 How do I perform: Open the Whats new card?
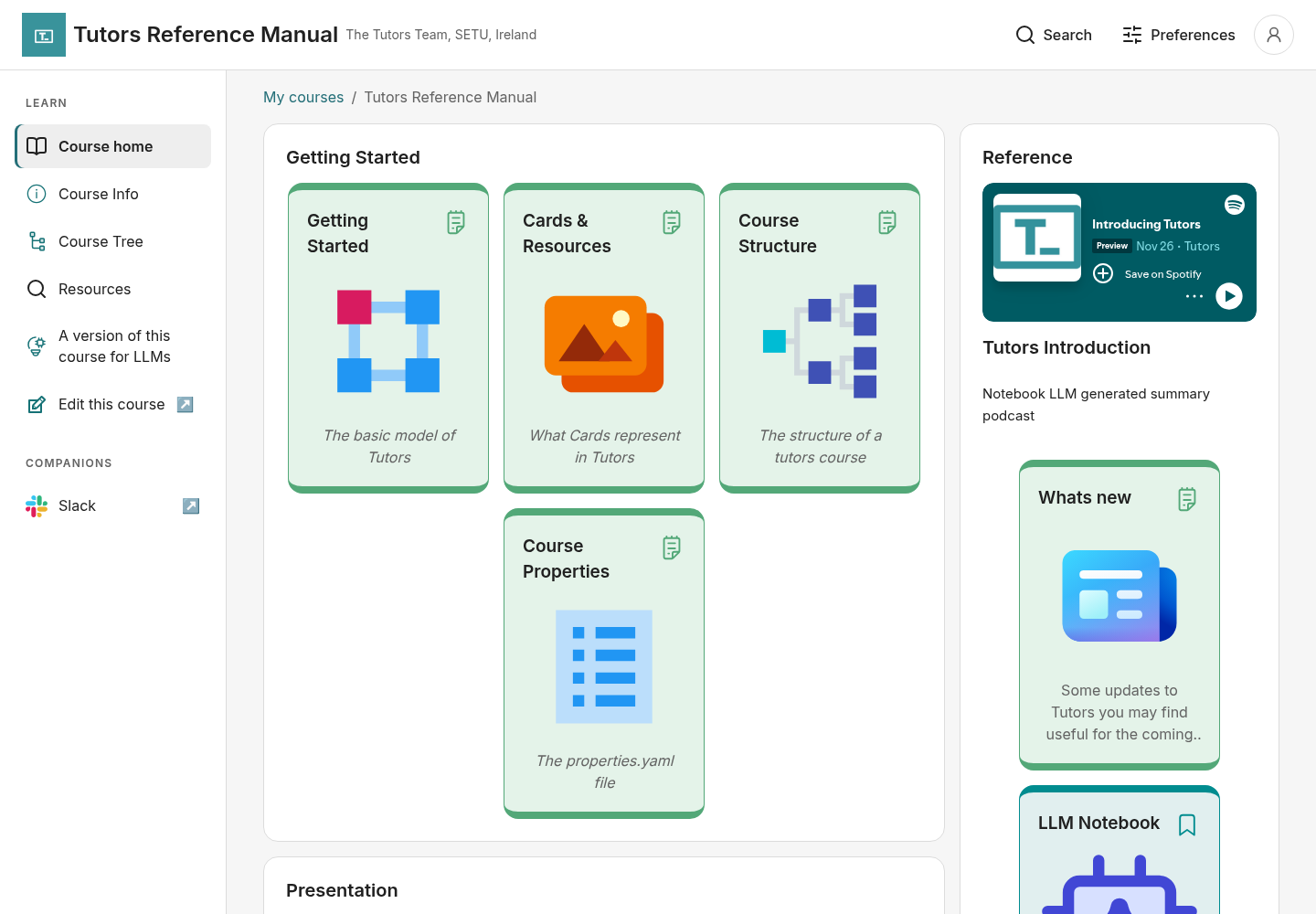click(1120, 615)
